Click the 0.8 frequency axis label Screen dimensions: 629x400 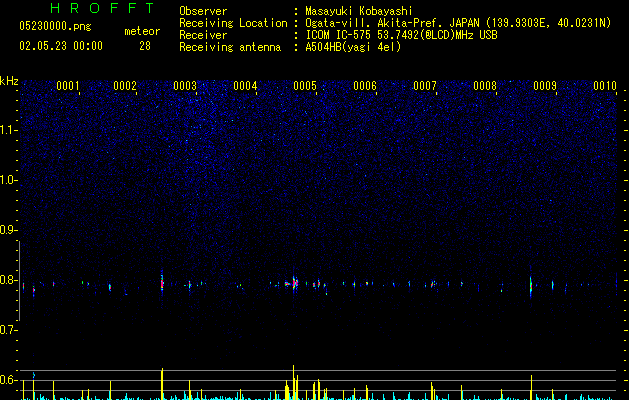coord(9,280)
